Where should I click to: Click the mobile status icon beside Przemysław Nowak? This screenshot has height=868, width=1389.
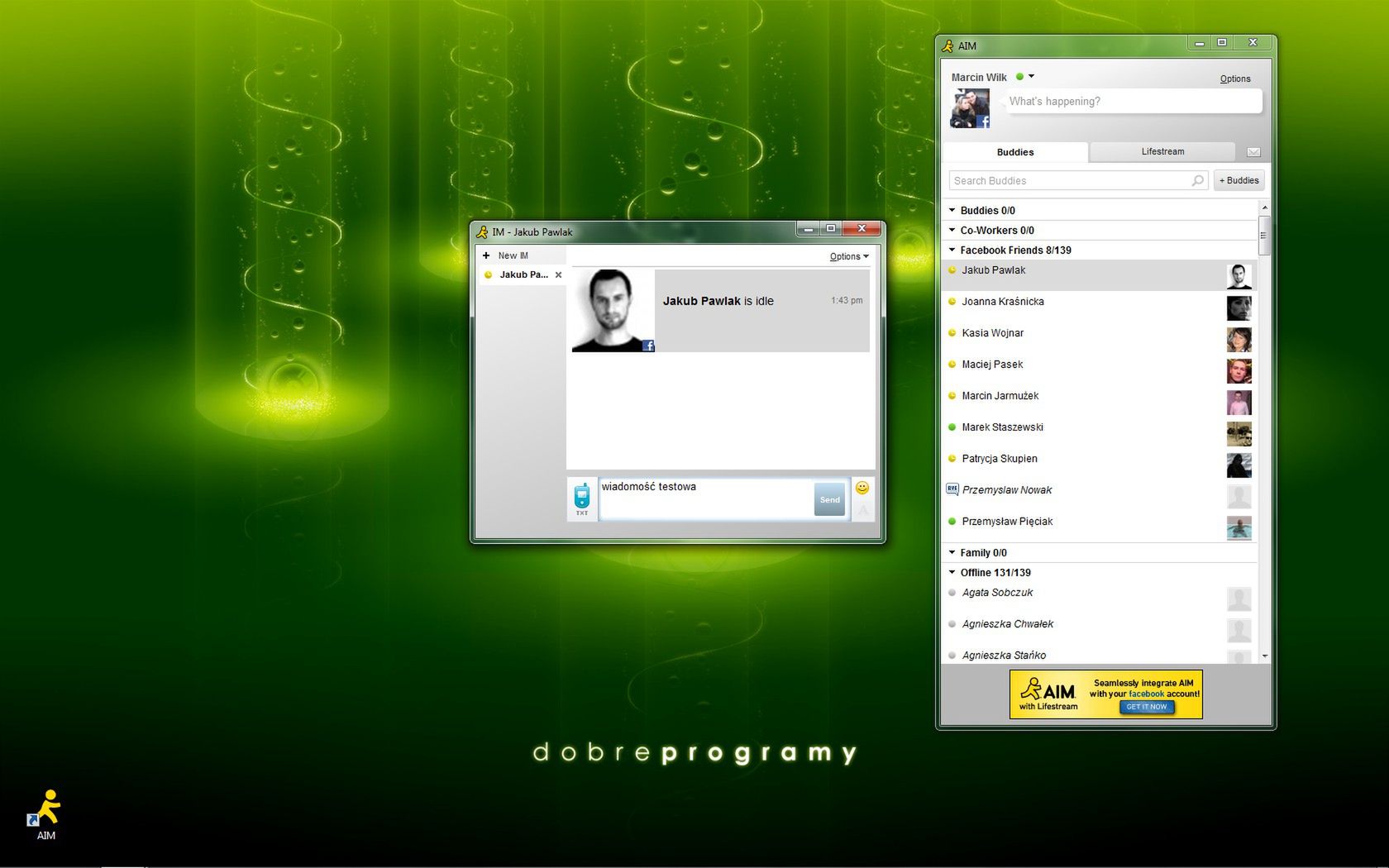click(952, 489)
